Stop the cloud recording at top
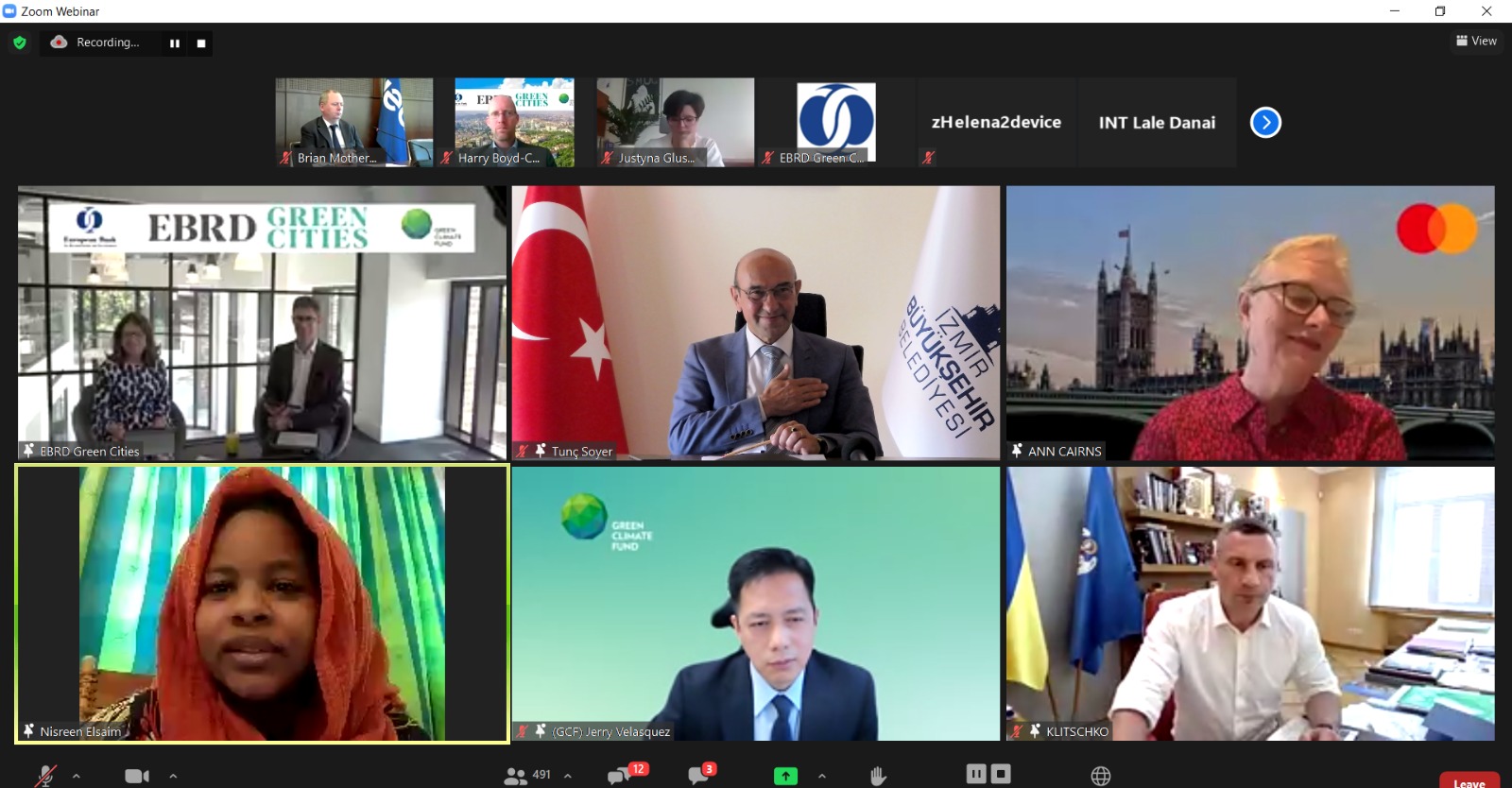1512x788 pixels. click(201, 43)
